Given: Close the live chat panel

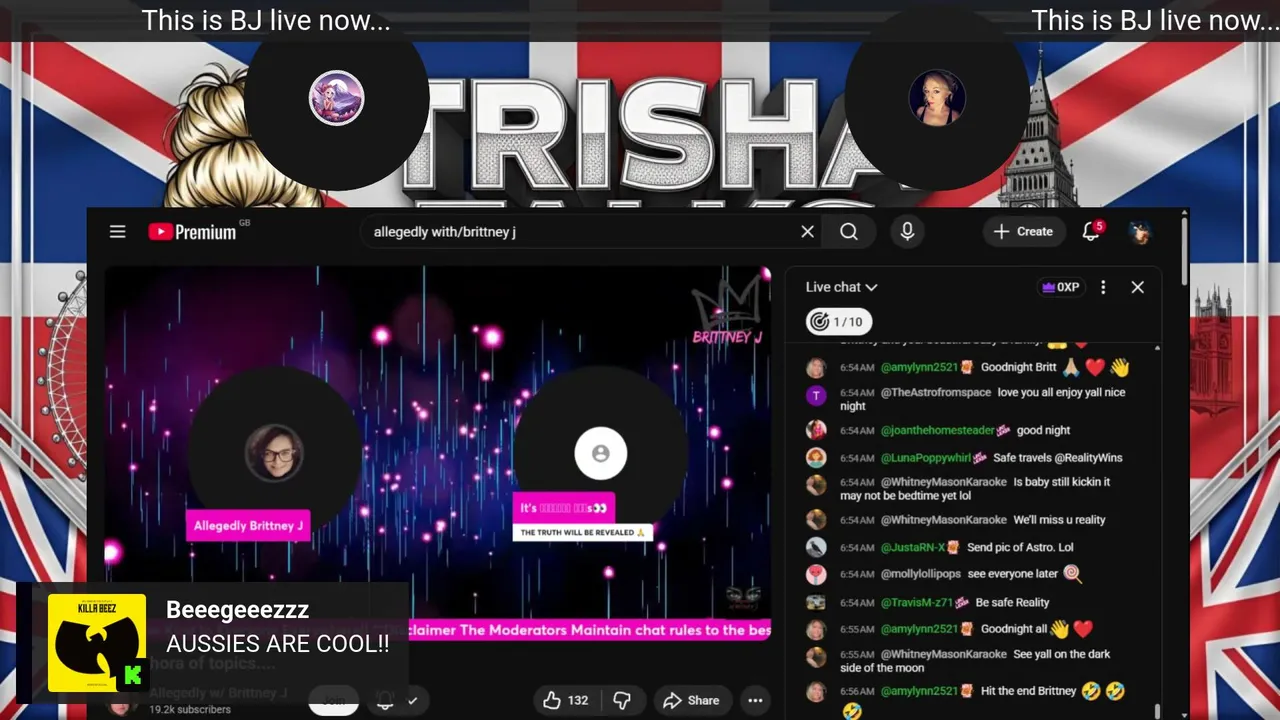Looking at the screenshot, I should [x=1137, y=287].
